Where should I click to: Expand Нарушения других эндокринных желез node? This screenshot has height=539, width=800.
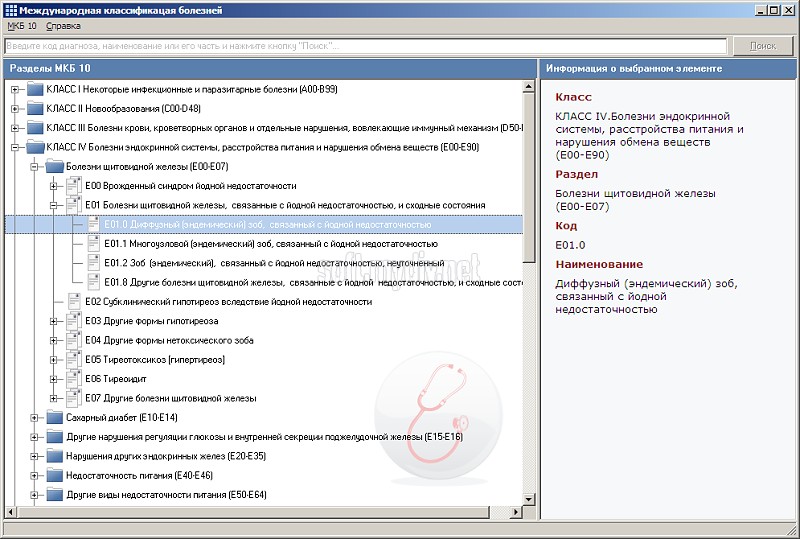point(34,456)
